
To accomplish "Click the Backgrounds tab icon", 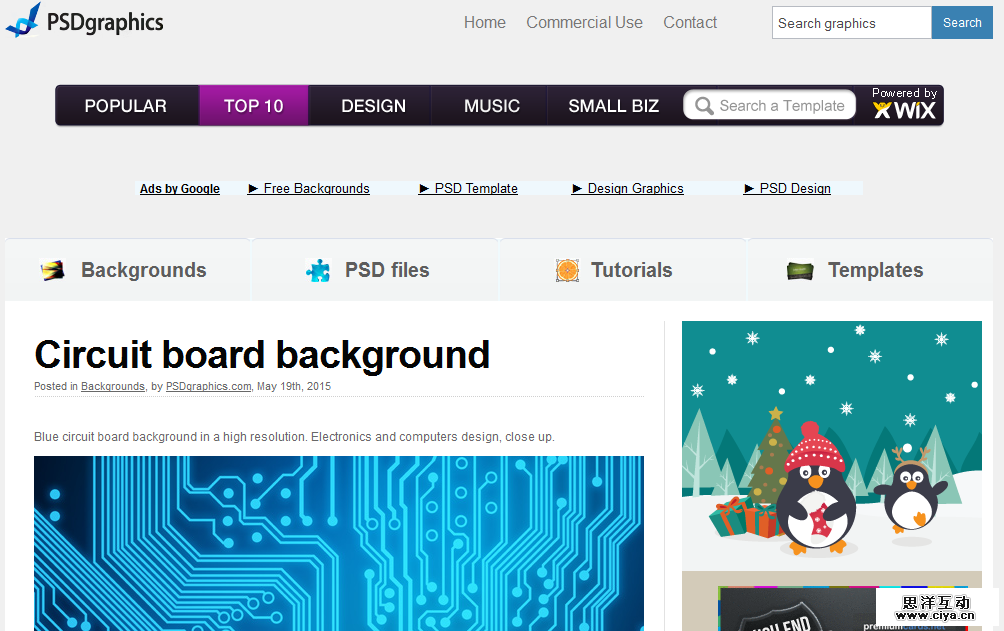I will pos(52,270).
